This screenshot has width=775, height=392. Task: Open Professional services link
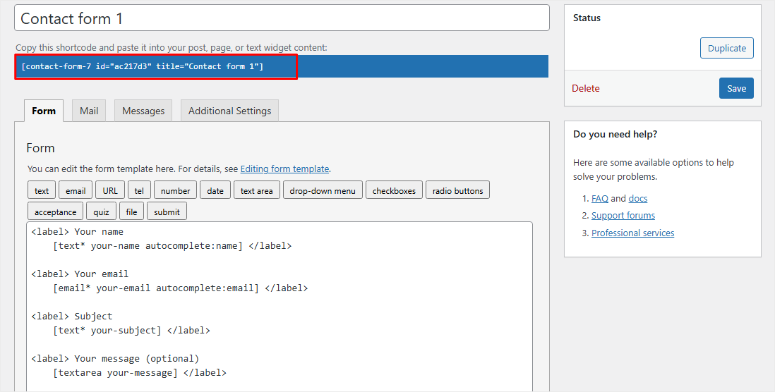(x=633, y=233)
